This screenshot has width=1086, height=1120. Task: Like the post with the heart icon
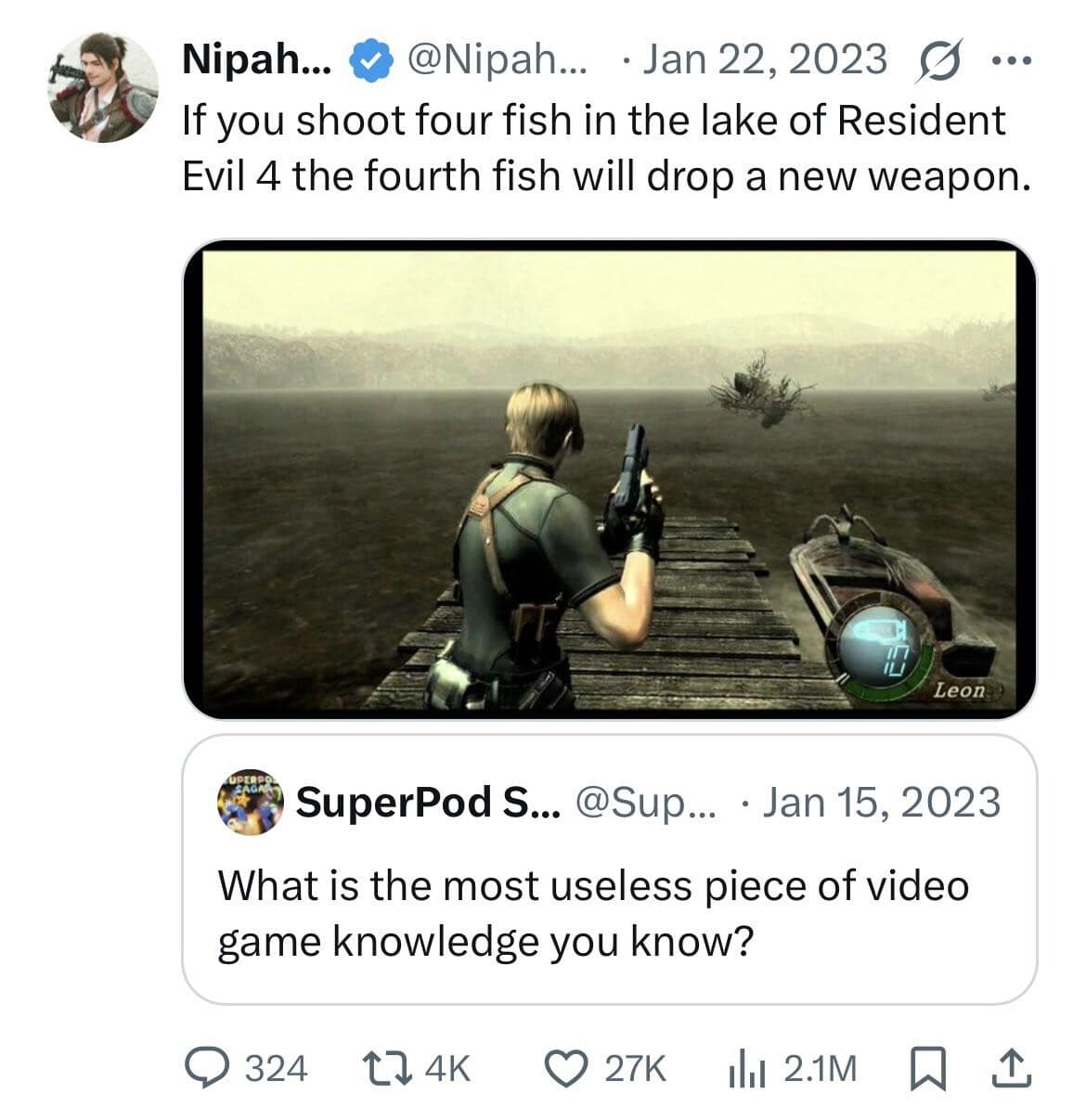point(562,1067)
